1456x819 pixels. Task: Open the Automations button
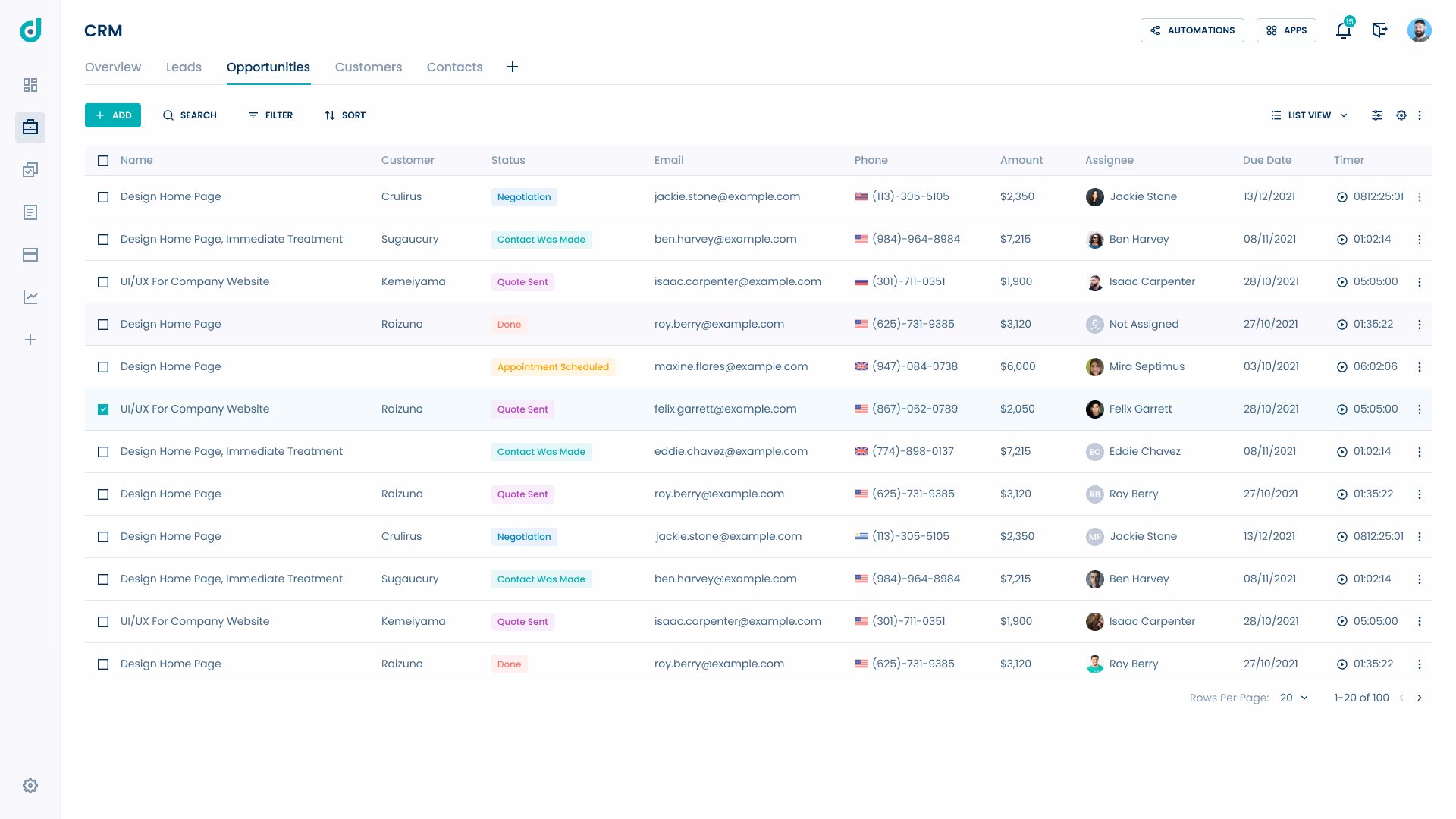pyautogui.click(x=1192, y=30)
